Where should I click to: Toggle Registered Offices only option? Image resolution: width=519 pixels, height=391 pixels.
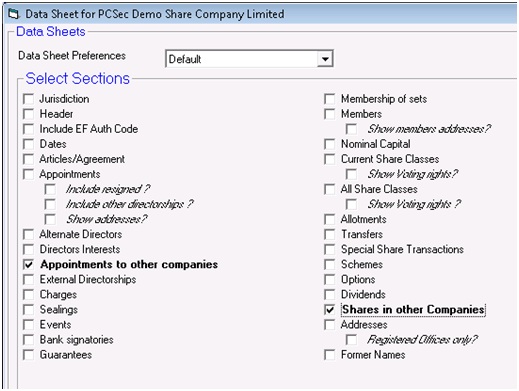(x=351, y=340)
